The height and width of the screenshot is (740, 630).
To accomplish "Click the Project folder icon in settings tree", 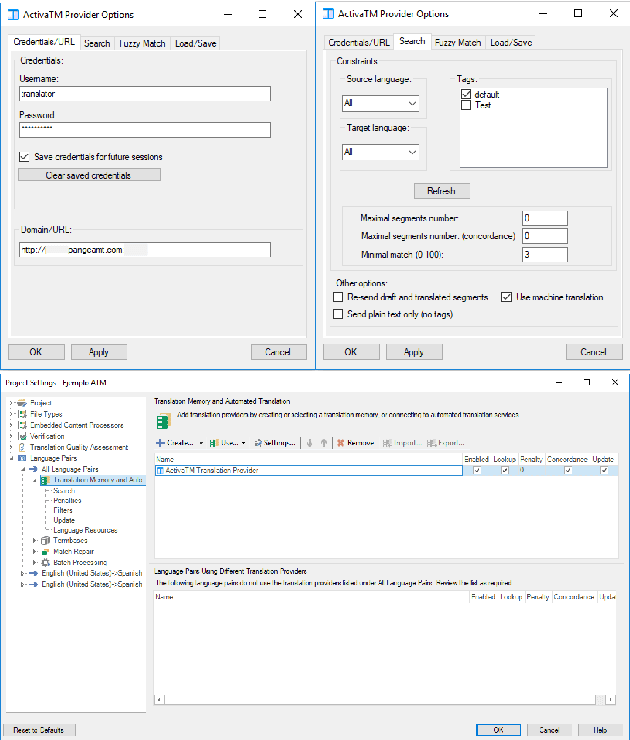I will click(x=22, y=403).
